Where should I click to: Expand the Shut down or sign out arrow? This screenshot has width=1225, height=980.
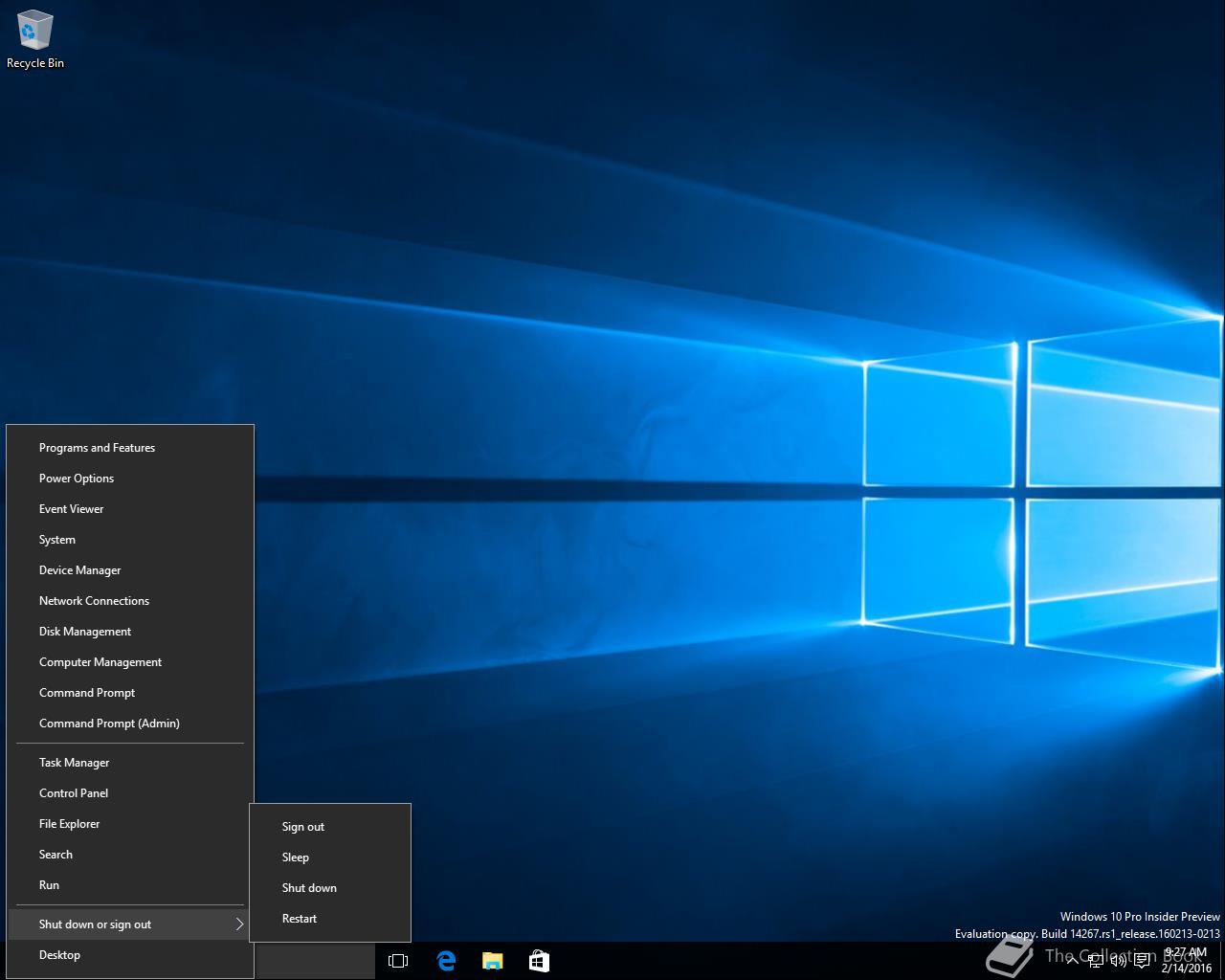click(x=239, y=924)
